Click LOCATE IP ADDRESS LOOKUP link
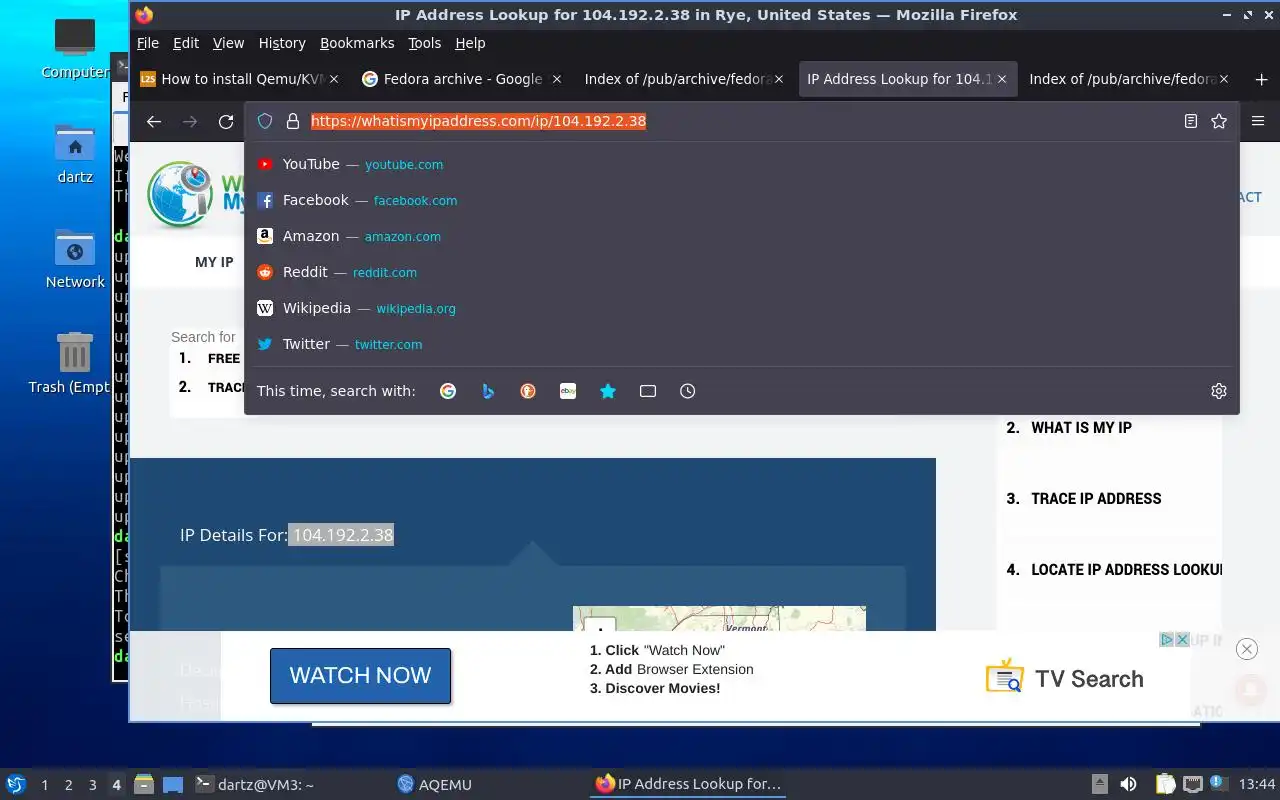The height and width of the screenshot is (800, 1280). (x=1126, y=570)
